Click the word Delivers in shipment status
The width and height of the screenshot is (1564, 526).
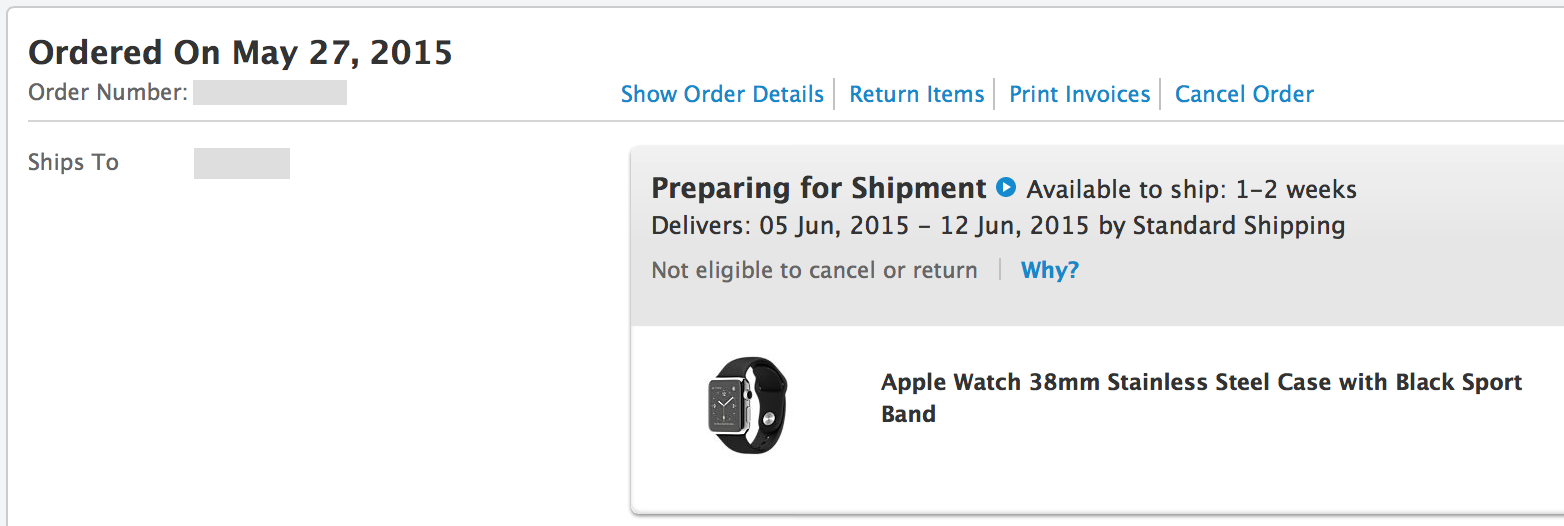pyautogui.click(x=699, y=225)
